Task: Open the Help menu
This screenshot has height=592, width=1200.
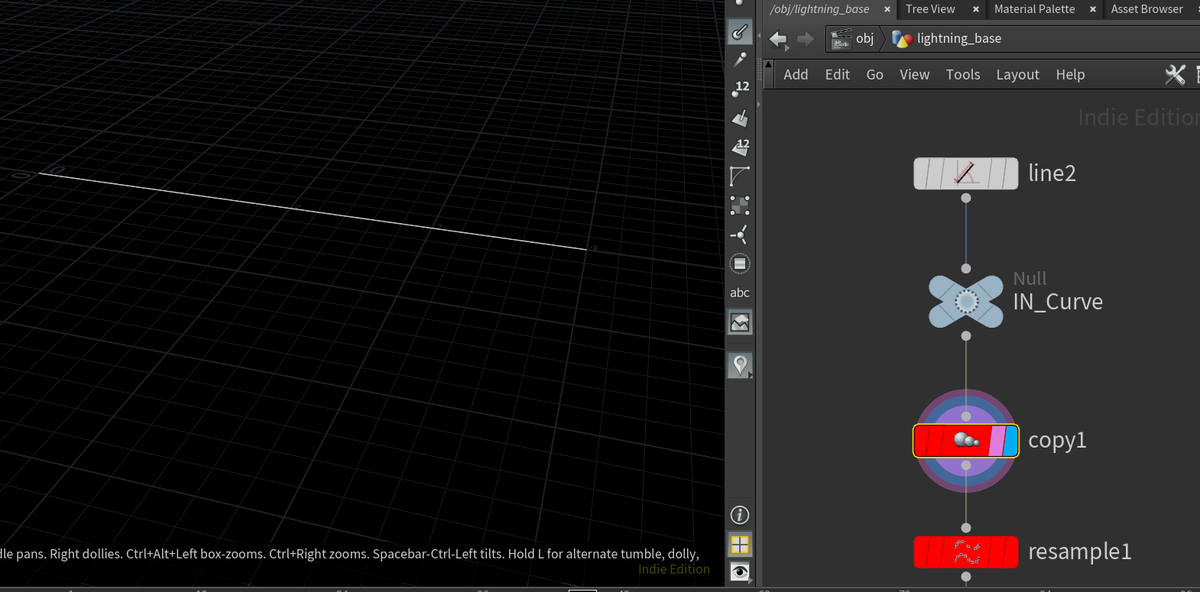Action: 1070,74
